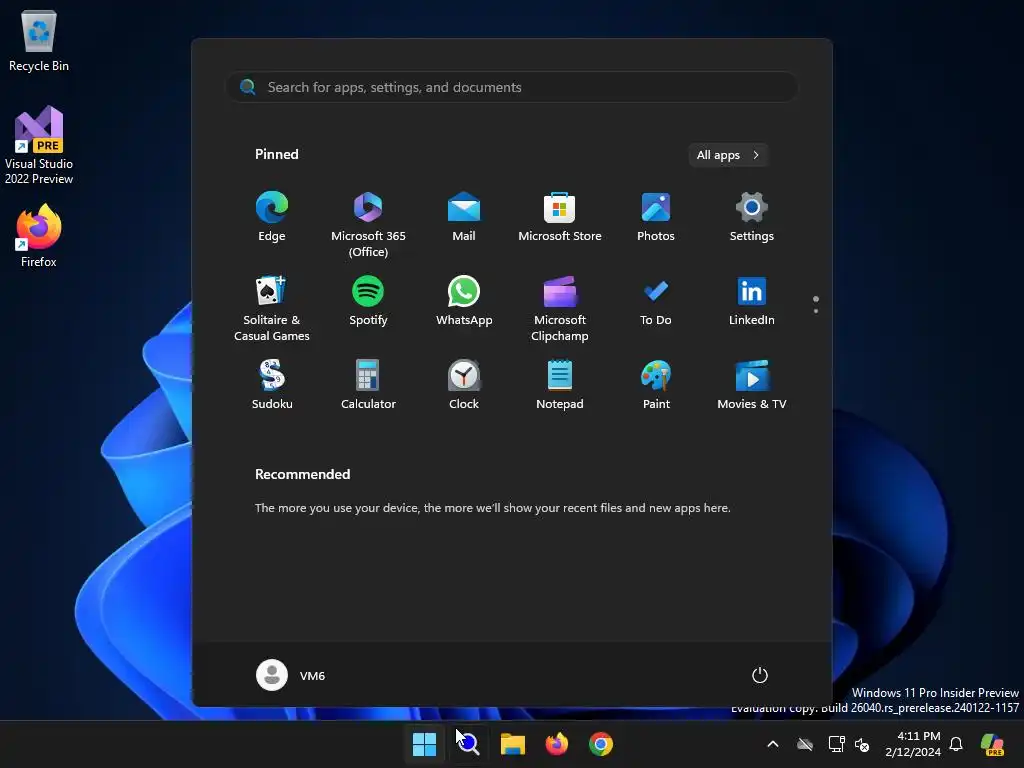
Task: Select Visual Studio 2022 Preview desktop shortcut
Action: point(39,145)
